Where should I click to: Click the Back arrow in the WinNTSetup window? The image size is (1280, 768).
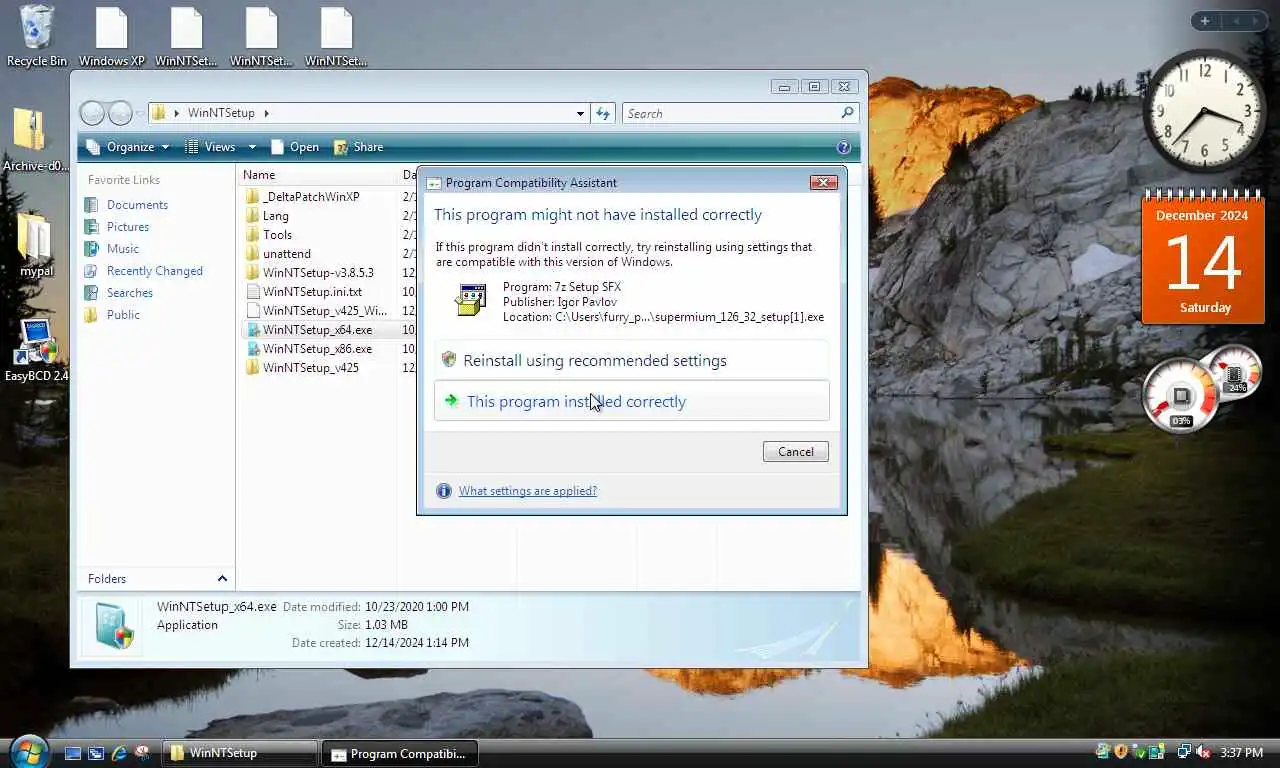click(92, 113)
